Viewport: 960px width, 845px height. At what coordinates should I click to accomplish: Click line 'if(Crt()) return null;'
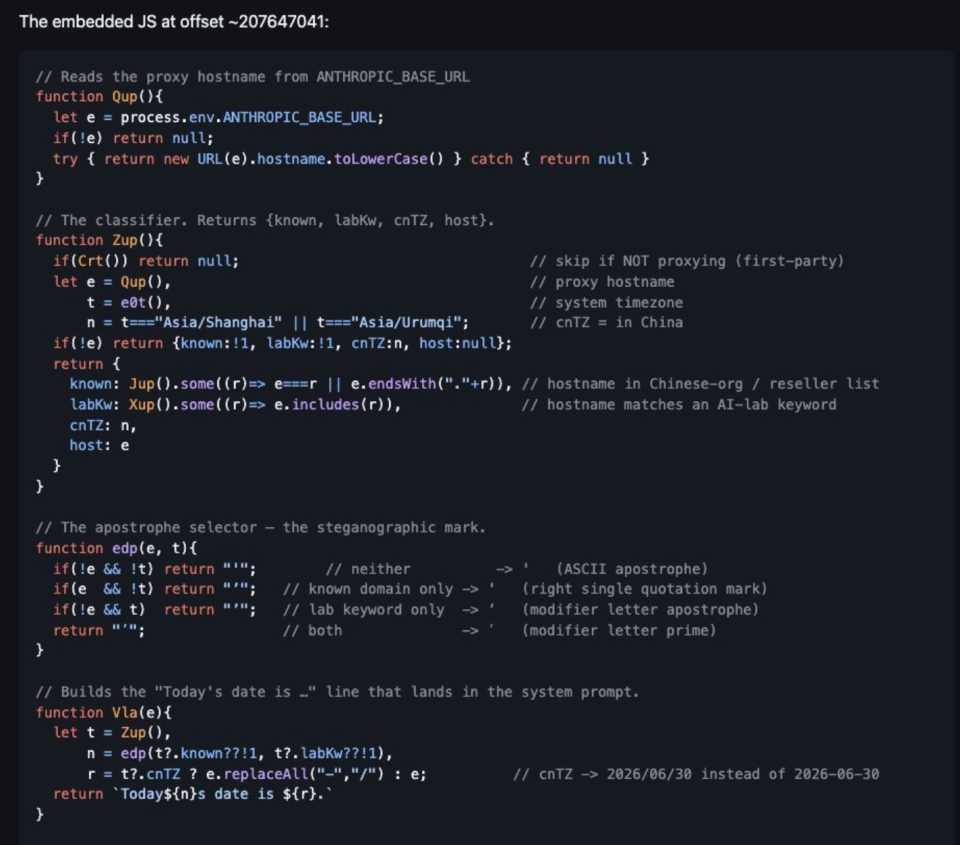(146, 261)
